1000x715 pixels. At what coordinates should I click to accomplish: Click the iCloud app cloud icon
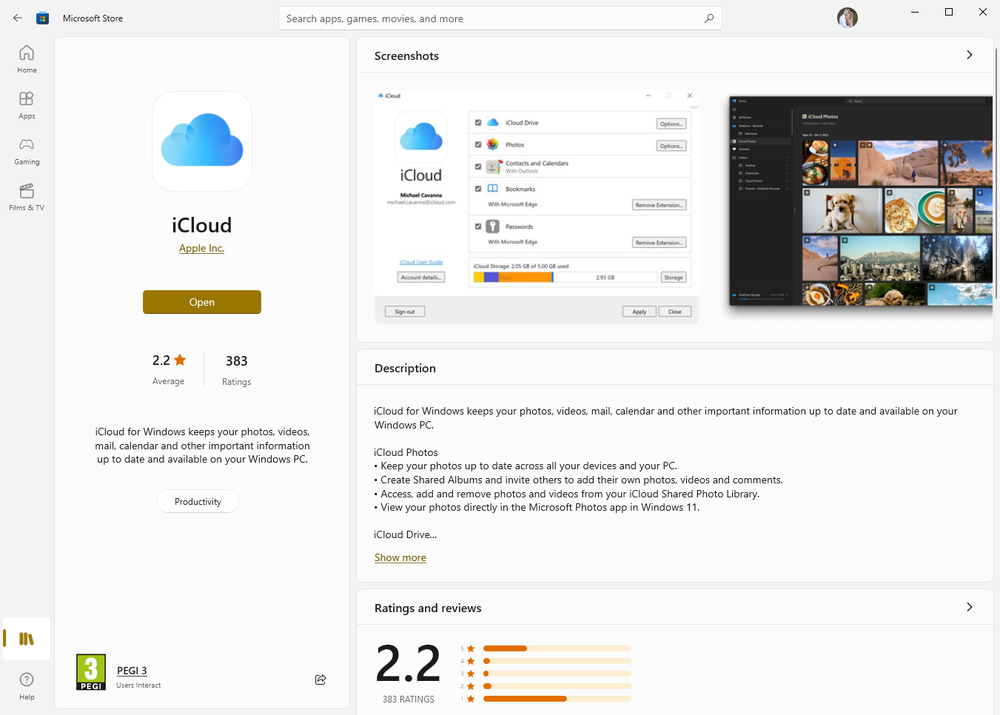coord(202,141)
